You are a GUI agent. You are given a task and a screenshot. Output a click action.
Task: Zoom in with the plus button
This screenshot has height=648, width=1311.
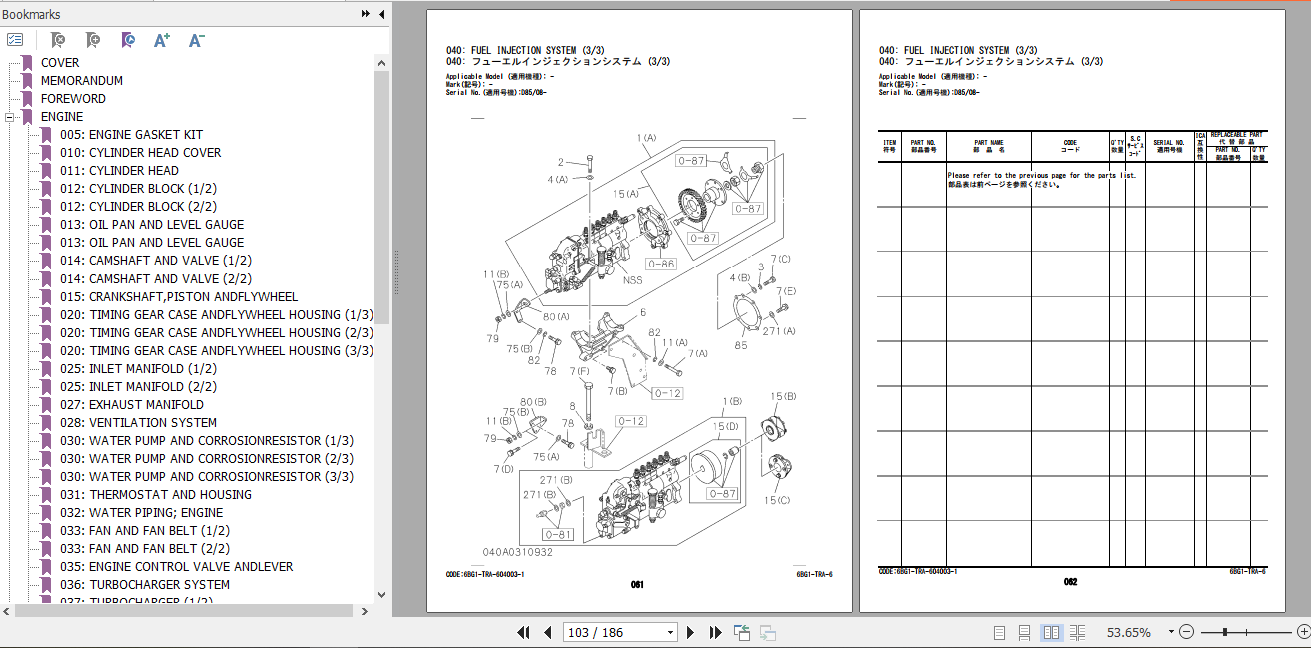coord(1302,632)
